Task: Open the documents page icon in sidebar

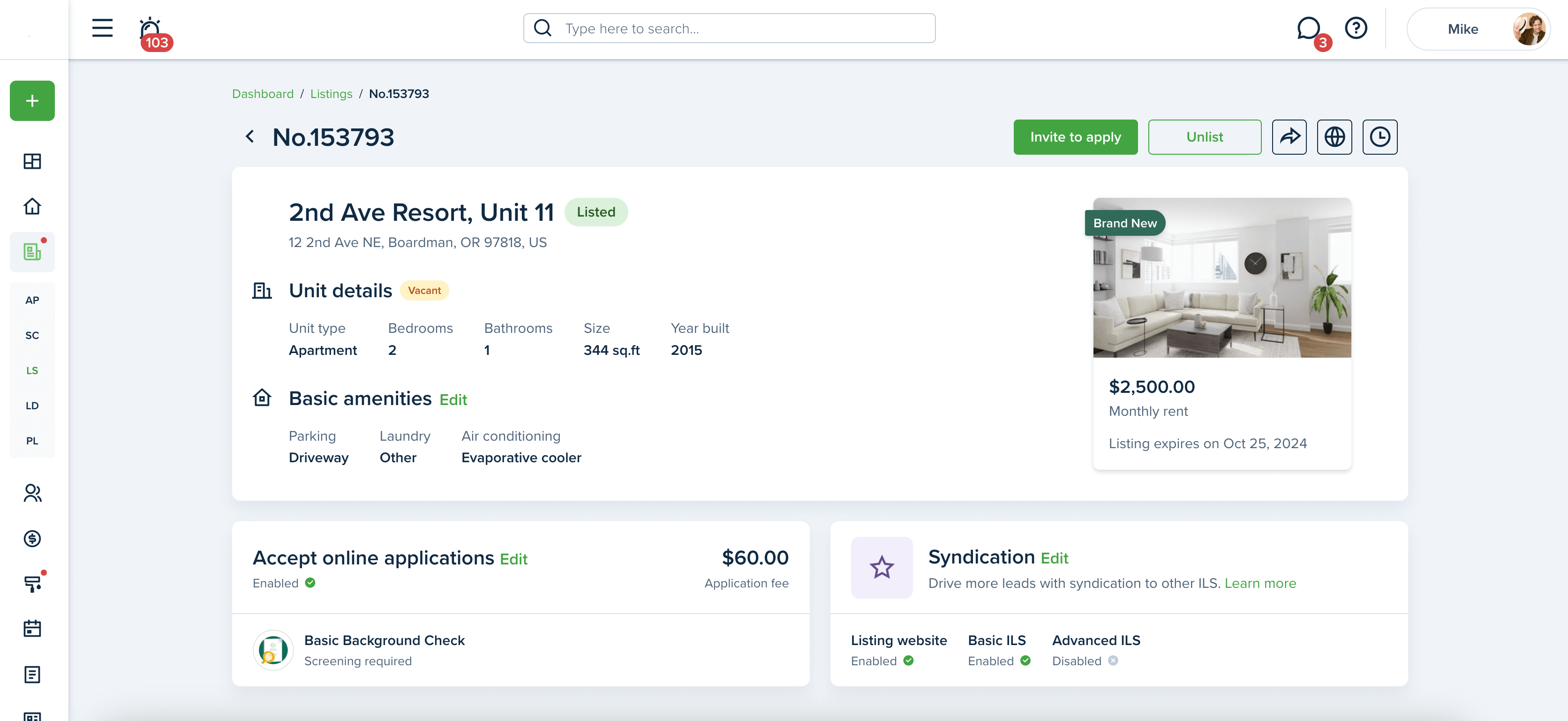Action: click(32, 674)
